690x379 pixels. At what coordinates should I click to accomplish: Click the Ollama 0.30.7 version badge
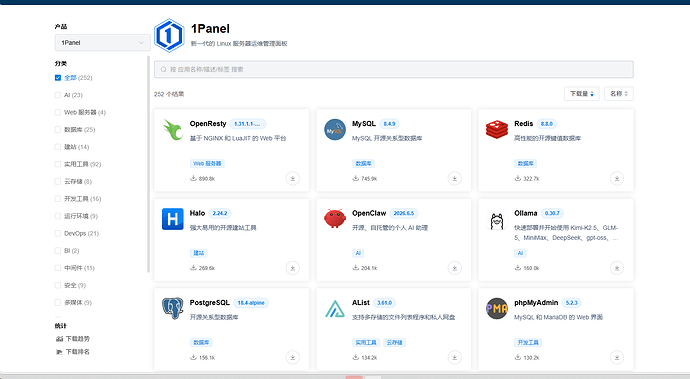tap(552, 213)
